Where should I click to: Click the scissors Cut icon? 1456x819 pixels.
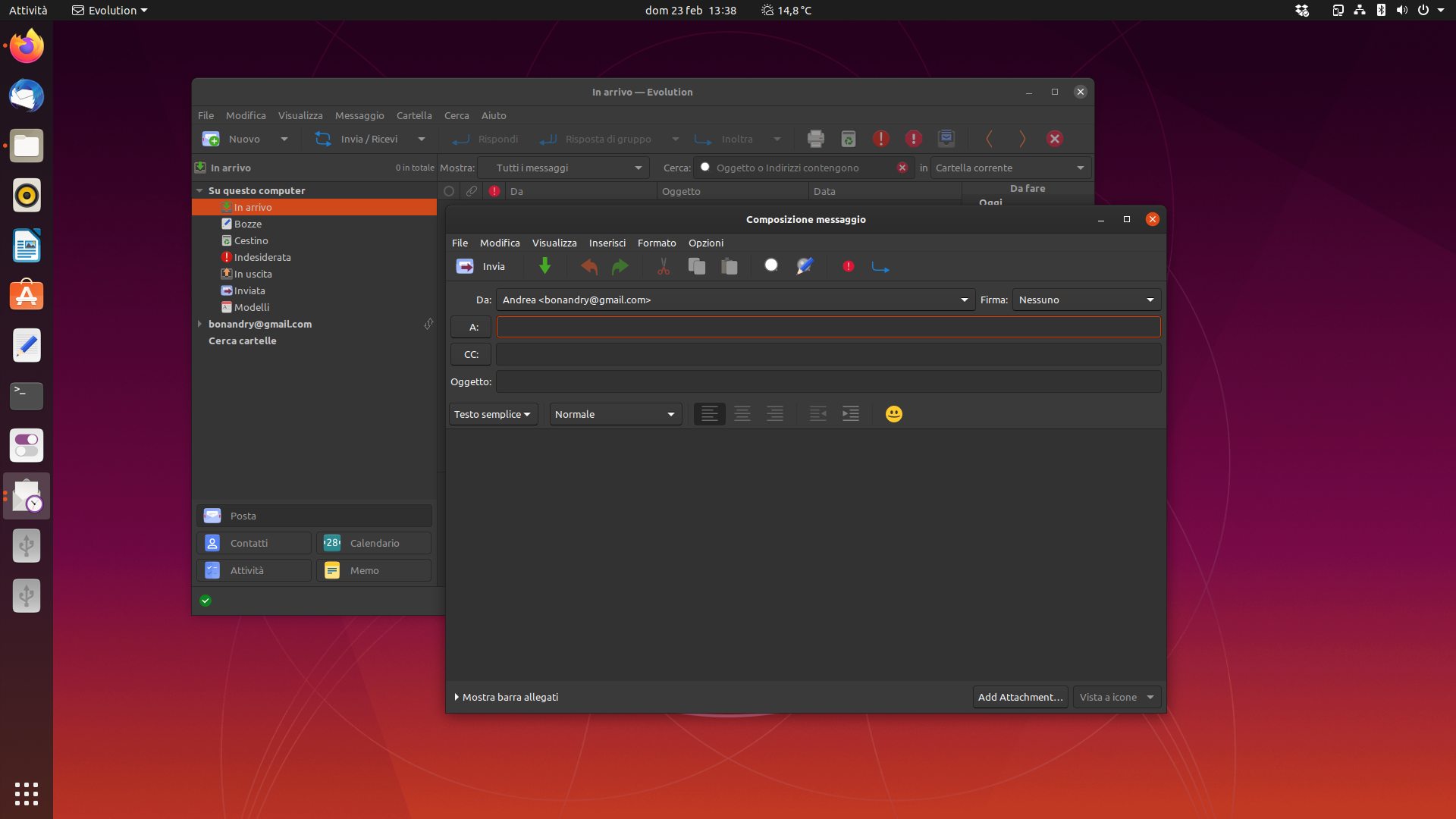point(664,266)
